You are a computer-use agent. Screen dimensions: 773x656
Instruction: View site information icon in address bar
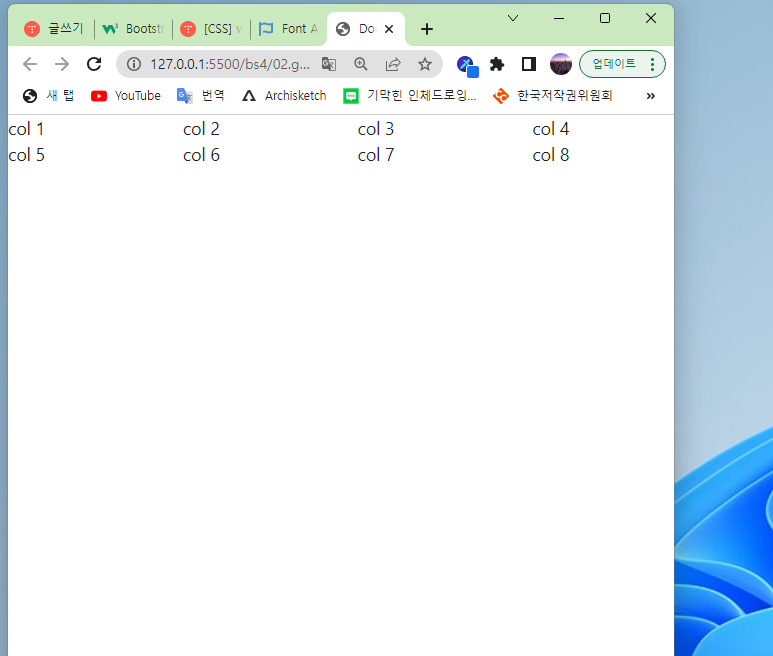pyautogui.click(x=134, y=64)
